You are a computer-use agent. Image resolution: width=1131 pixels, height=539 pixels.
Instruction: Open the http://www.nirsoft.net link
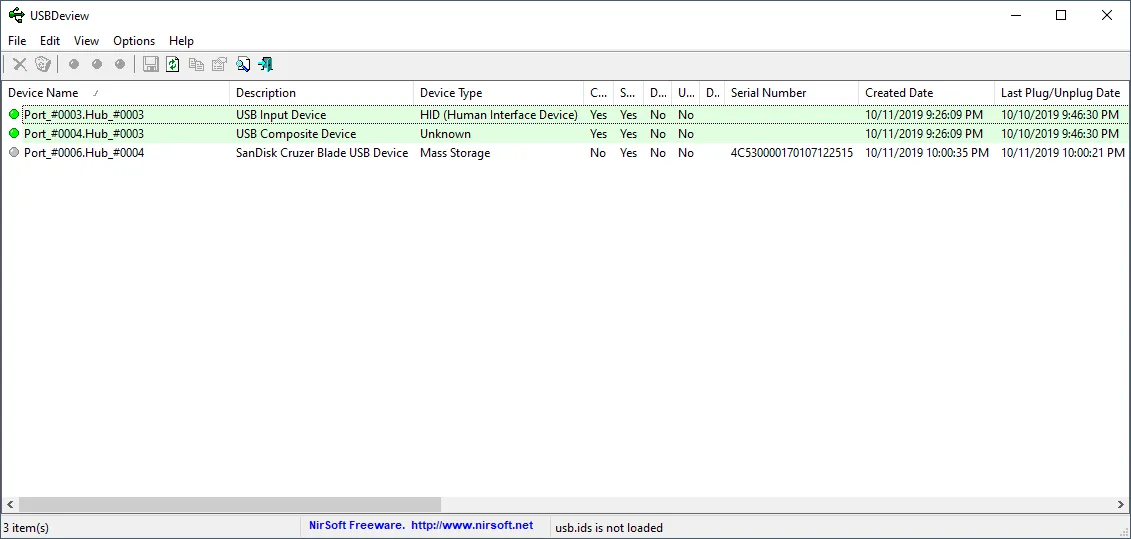(x=472, y=525)
